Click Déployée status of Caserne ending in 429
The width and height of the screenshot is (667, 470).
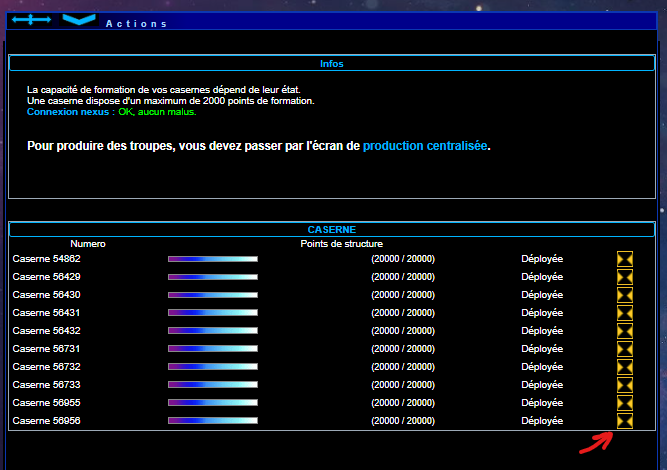[542, 277]
